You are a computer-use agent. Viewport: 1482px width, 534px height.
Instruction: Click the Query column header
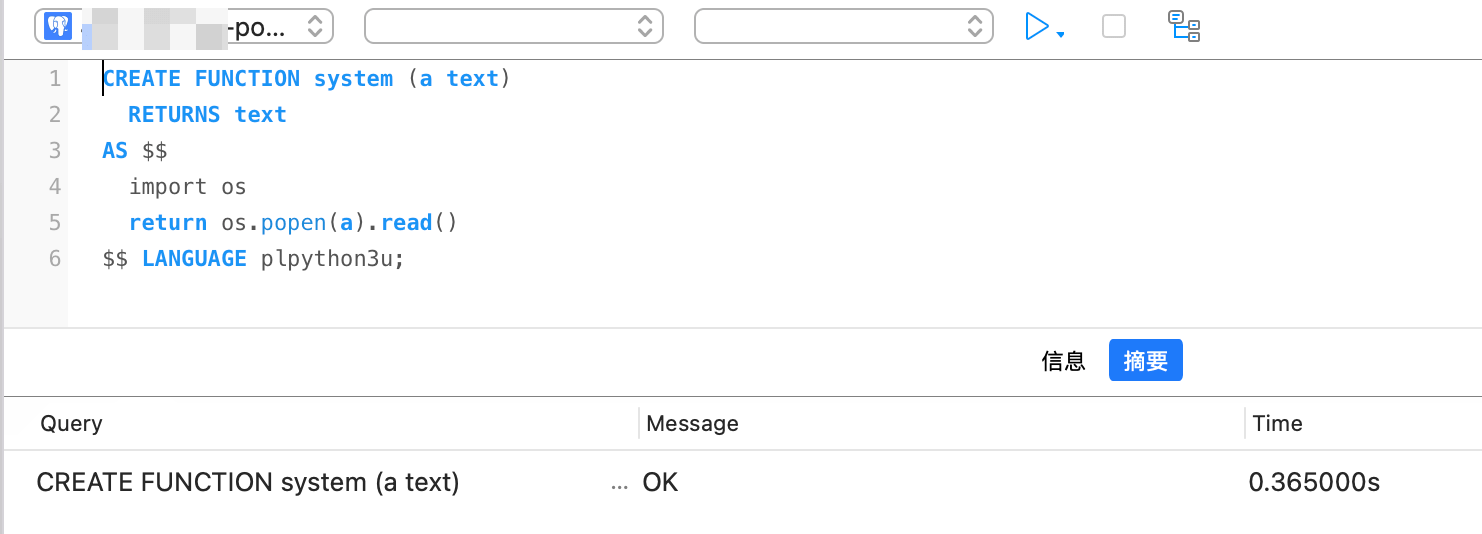coord(71,423)
